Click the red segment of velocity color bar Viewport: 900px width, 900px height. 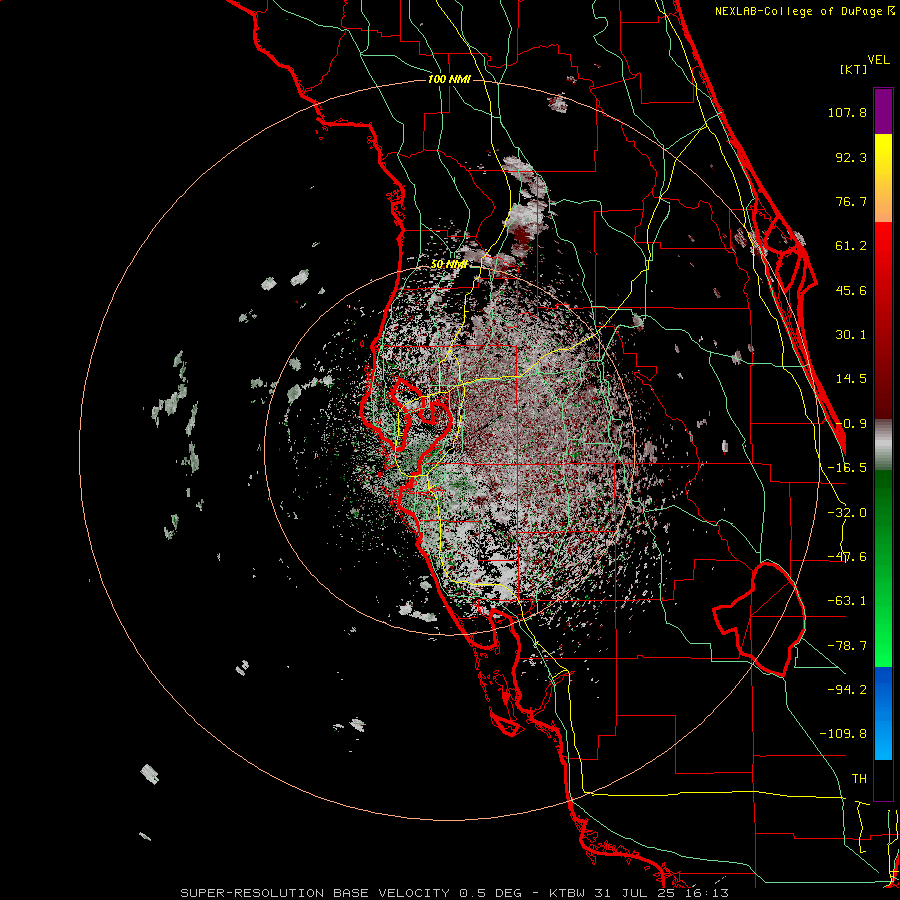point(883,320)
